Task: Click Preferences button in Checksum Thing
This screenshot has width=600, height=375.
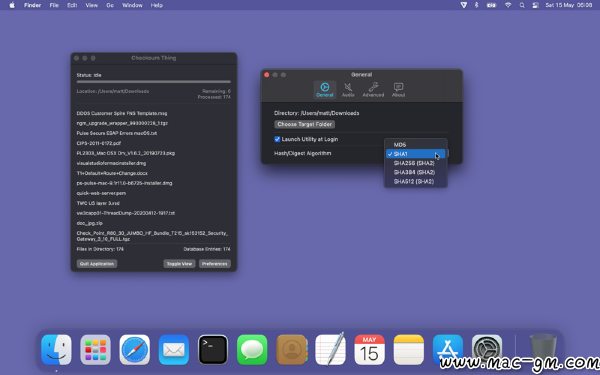Action: 215,264
